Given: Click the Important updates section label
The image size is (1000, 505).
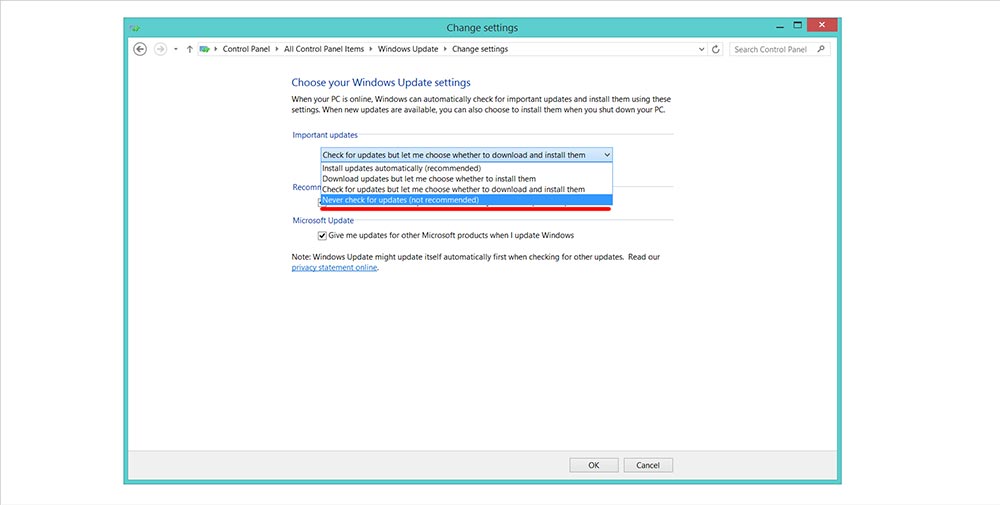Looking at the screenshot, I should pos(325,135).
